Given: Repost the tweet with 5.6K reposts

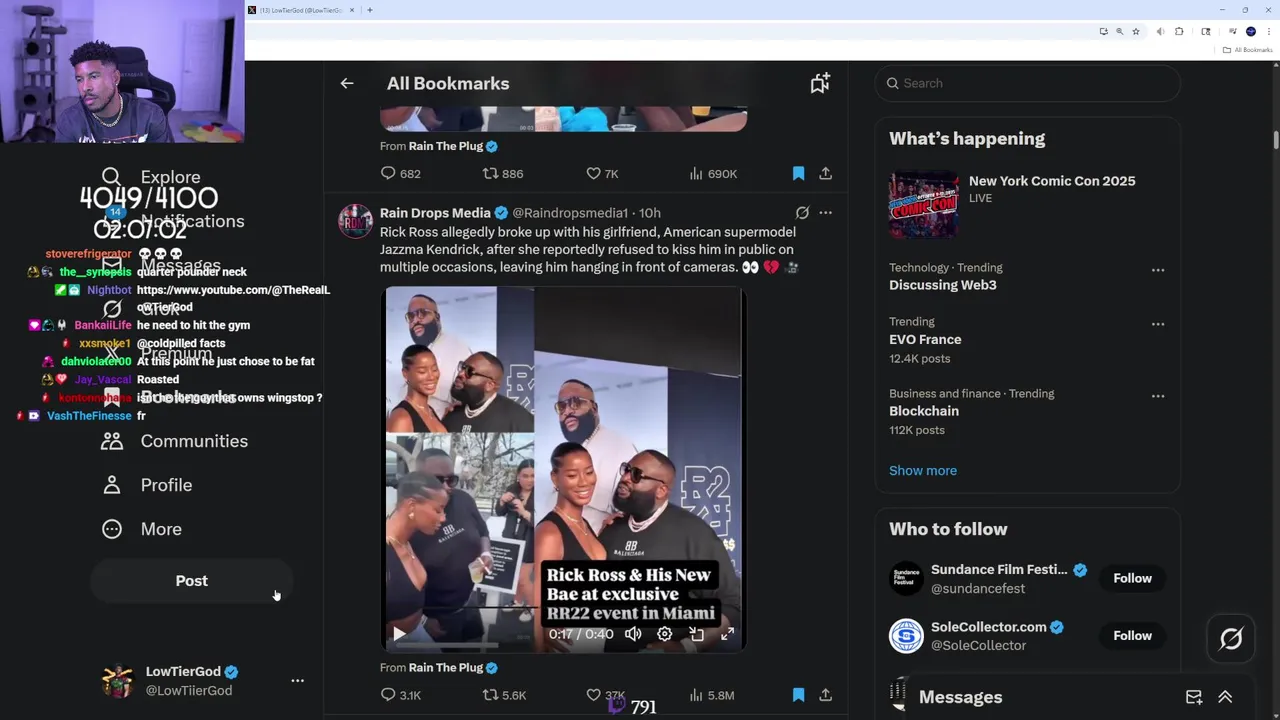Looking at the screenshot, I should pos(504,695).
